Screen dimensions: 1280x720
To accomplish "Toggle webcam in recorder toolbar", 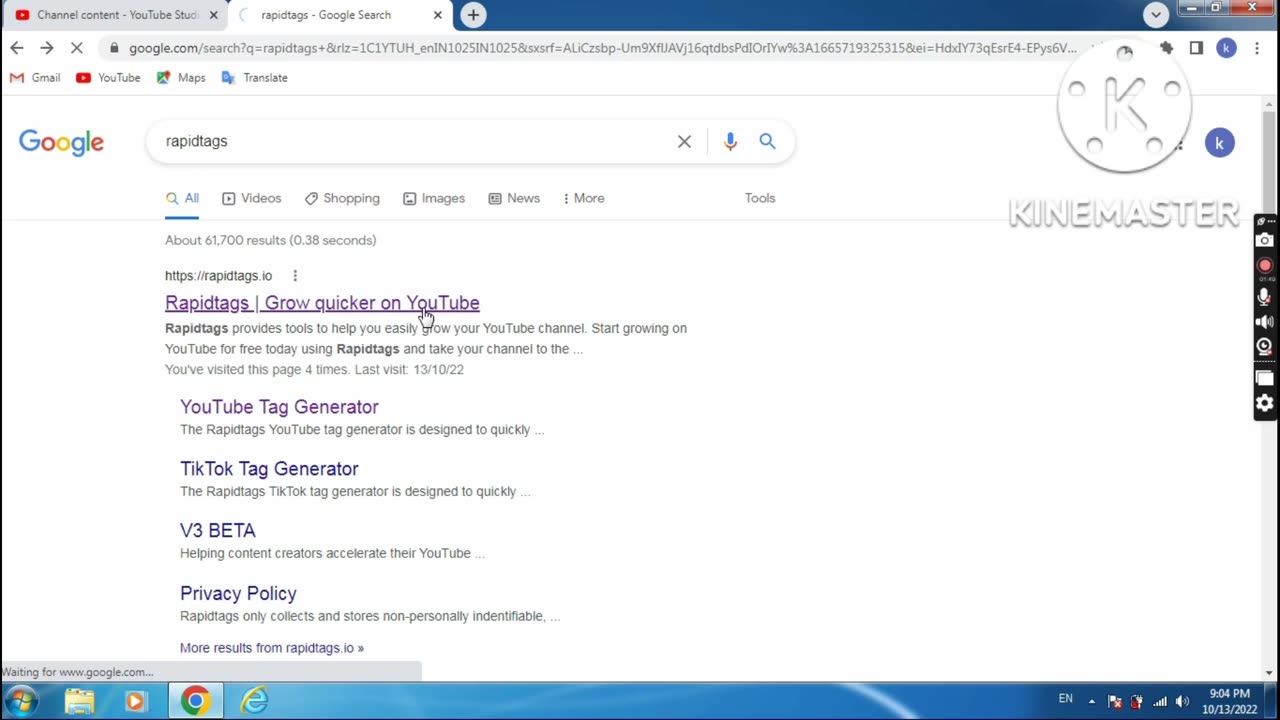I will click(1265, 347).
